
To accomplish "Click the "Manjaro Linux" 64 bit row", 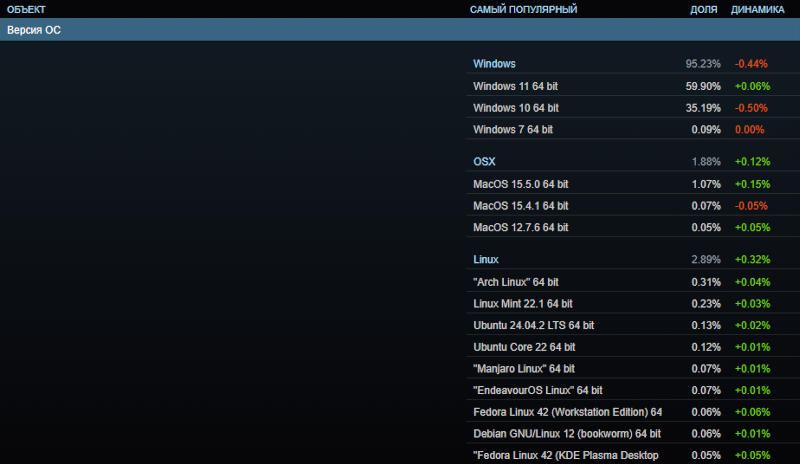I will point(523,369).
